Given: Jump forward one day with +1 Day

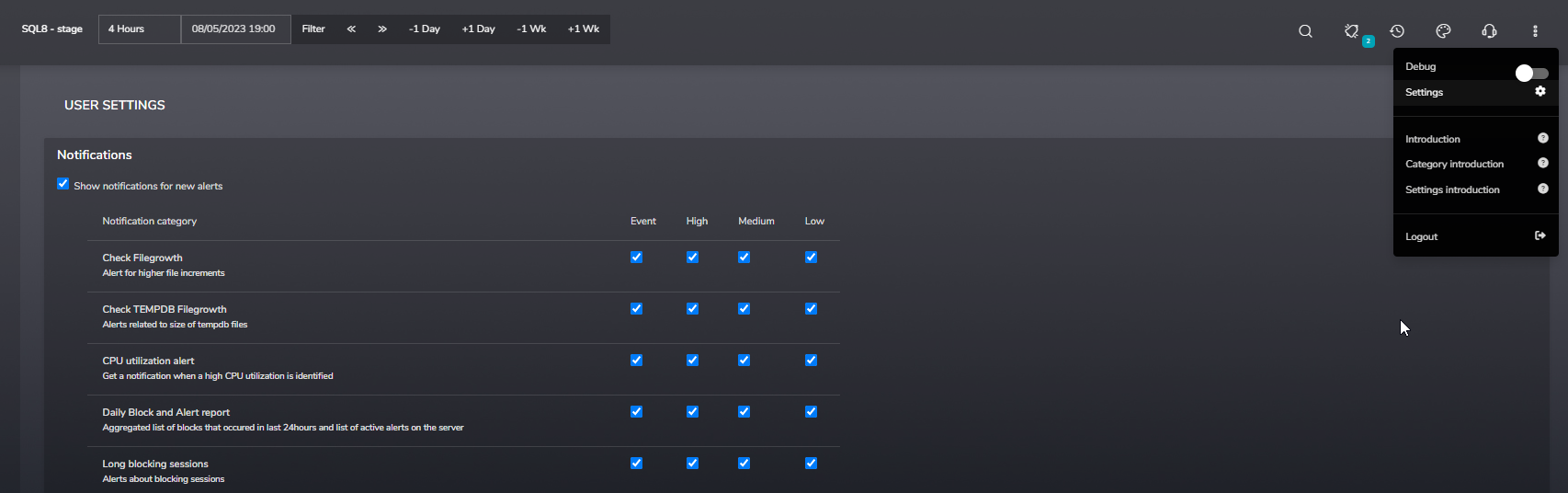Looking at the screenshot, I should pos(478,29).
